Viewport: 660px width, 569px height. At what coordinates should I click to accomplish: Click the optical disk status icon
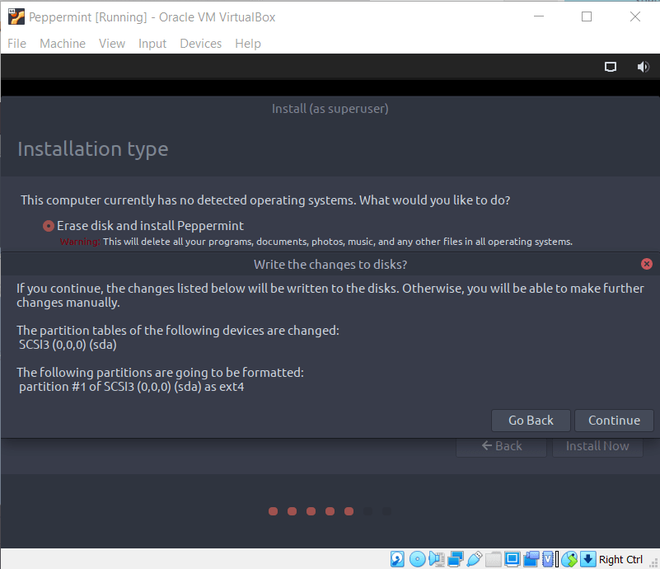[418, 559]
